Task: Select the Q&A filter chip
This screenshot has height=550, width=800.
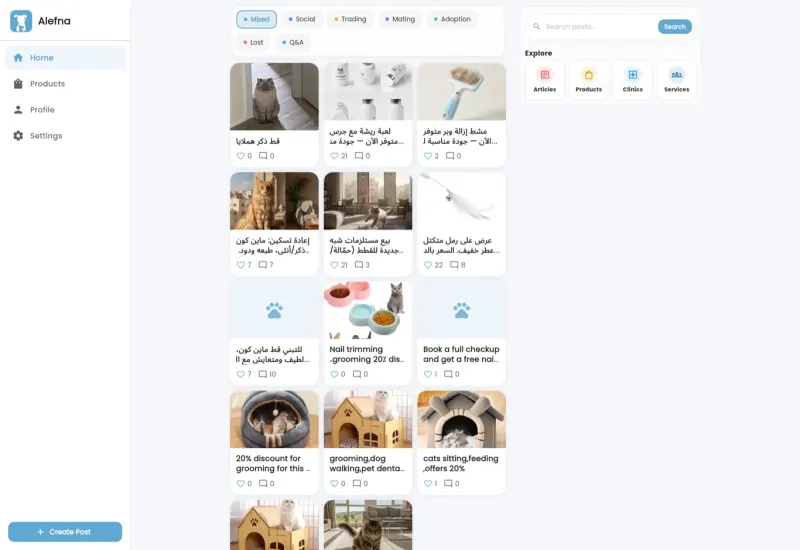Action: pos(293,42)
